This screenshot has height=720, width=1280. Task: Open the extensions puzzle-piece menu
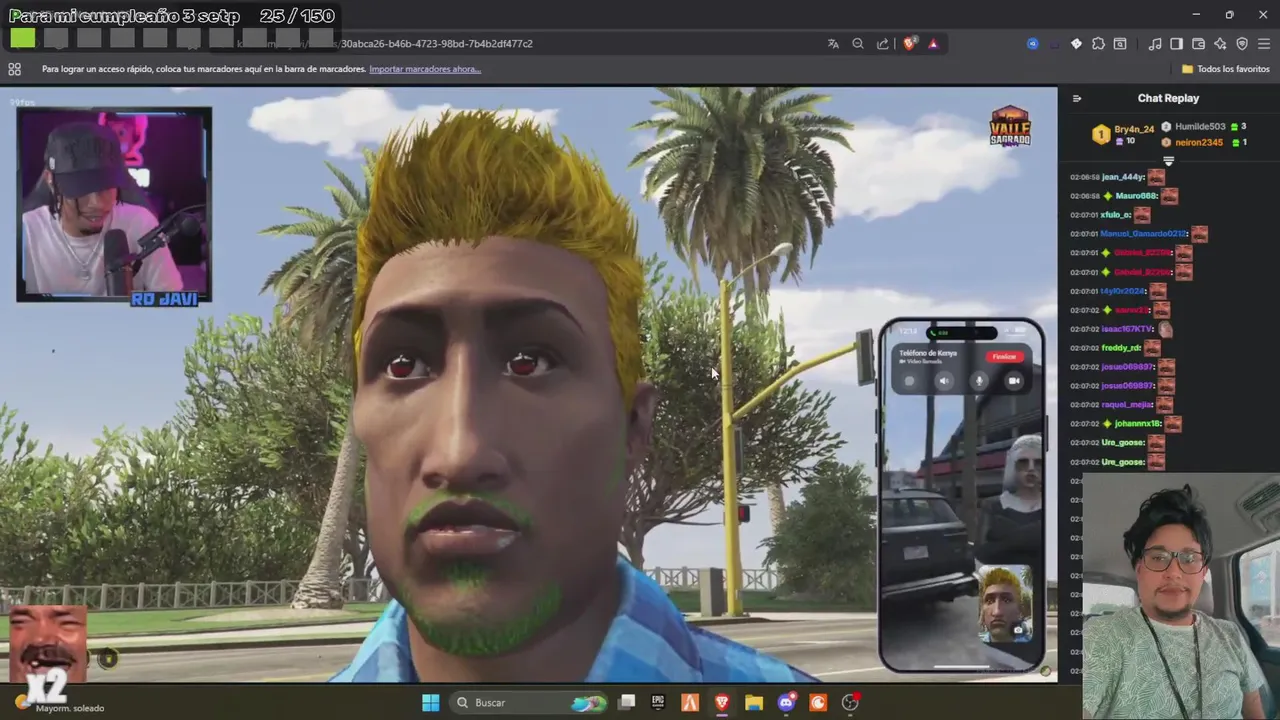1098,44
